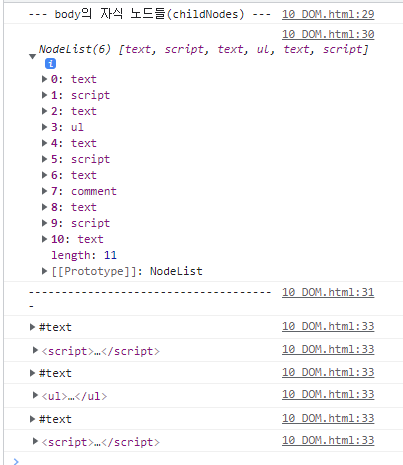Screen dimensions: 403x465
Task: Click the blue info icon under NodeList(6)
Action: tap(50, 63)
